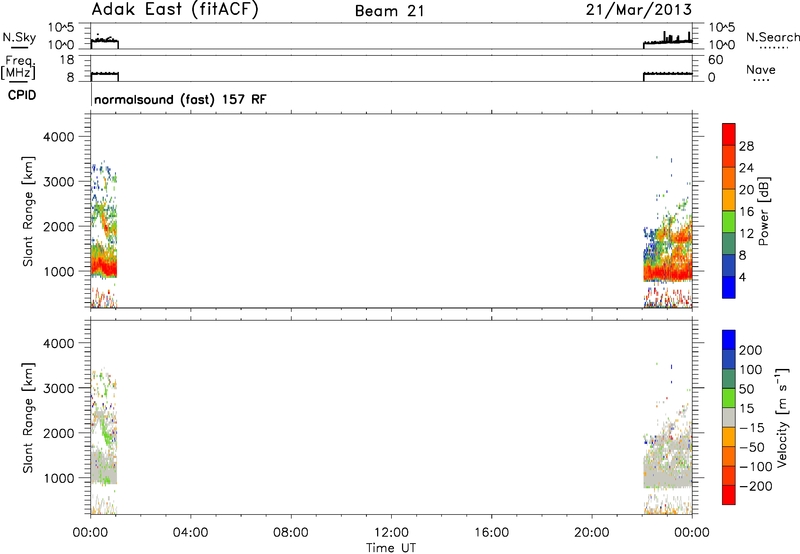The height and width of the screenshot is (554, 800).
Task: Click blue bottom segment of Power colorbar
Action: pos(729,287)
